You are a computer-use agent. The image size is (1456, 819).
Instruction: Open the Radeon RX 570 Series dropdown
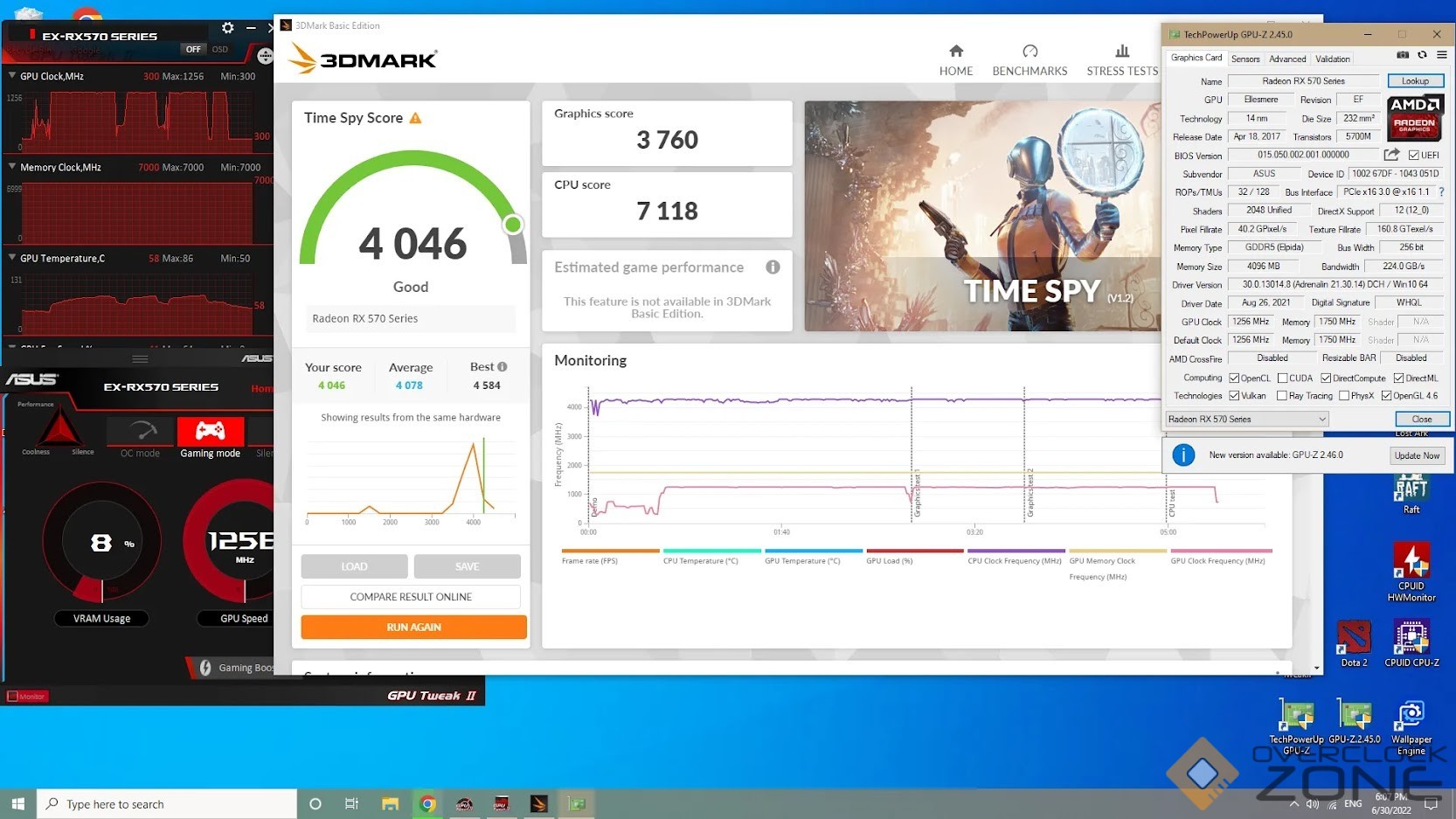pos(1247,420)
